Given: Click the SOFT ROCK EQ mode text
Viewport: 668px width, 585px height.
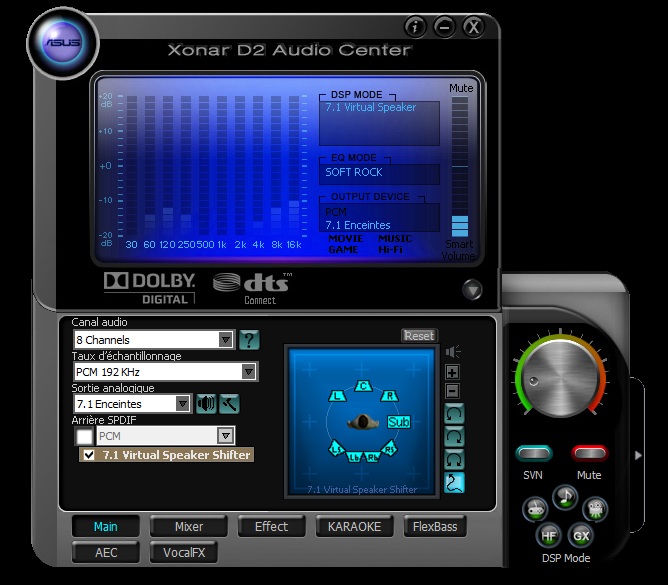Looking at the screenshot, I should coord(354,172).
